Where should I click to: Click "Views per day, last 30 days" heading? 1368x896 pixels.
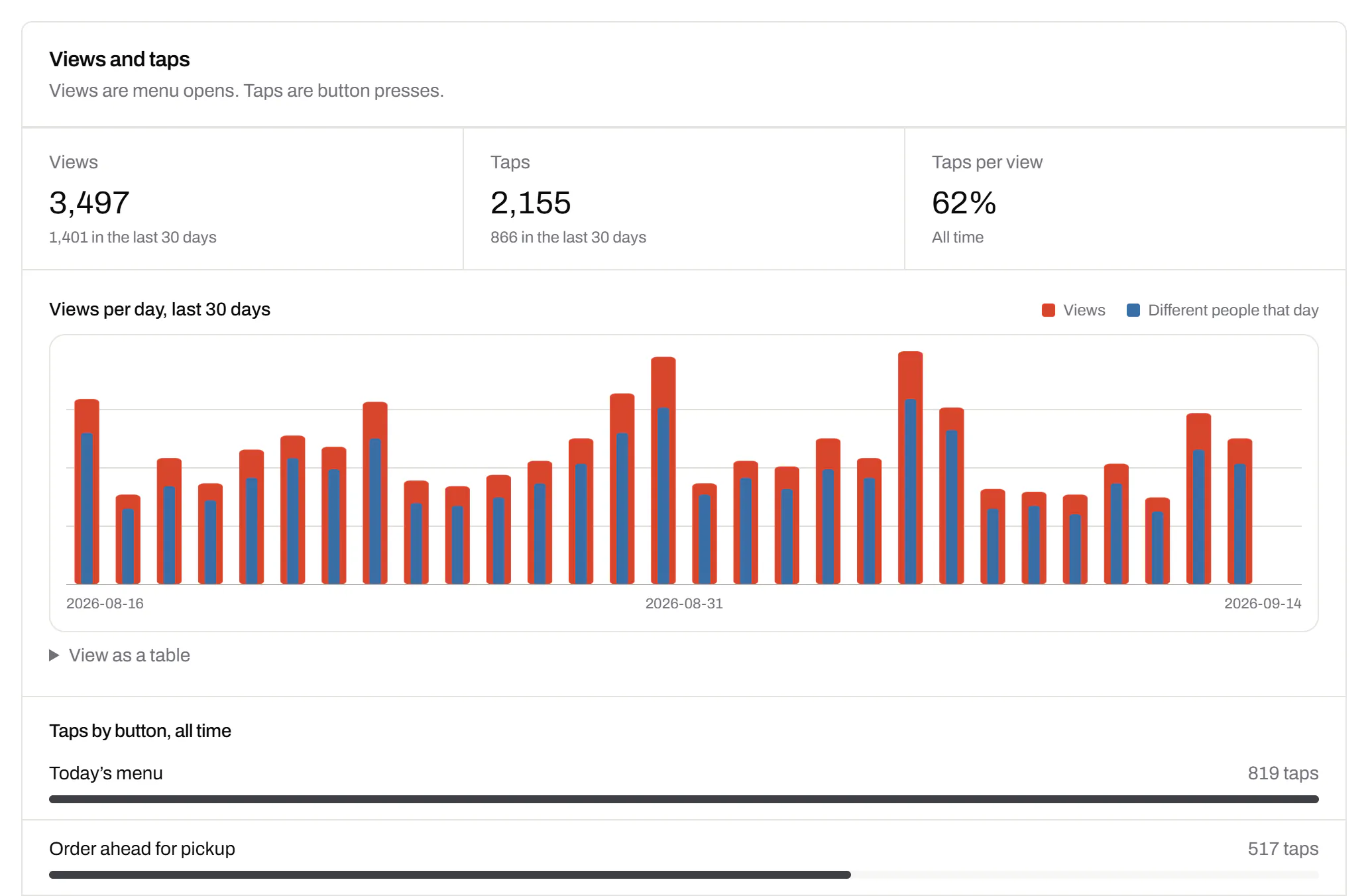click(160, 309)
